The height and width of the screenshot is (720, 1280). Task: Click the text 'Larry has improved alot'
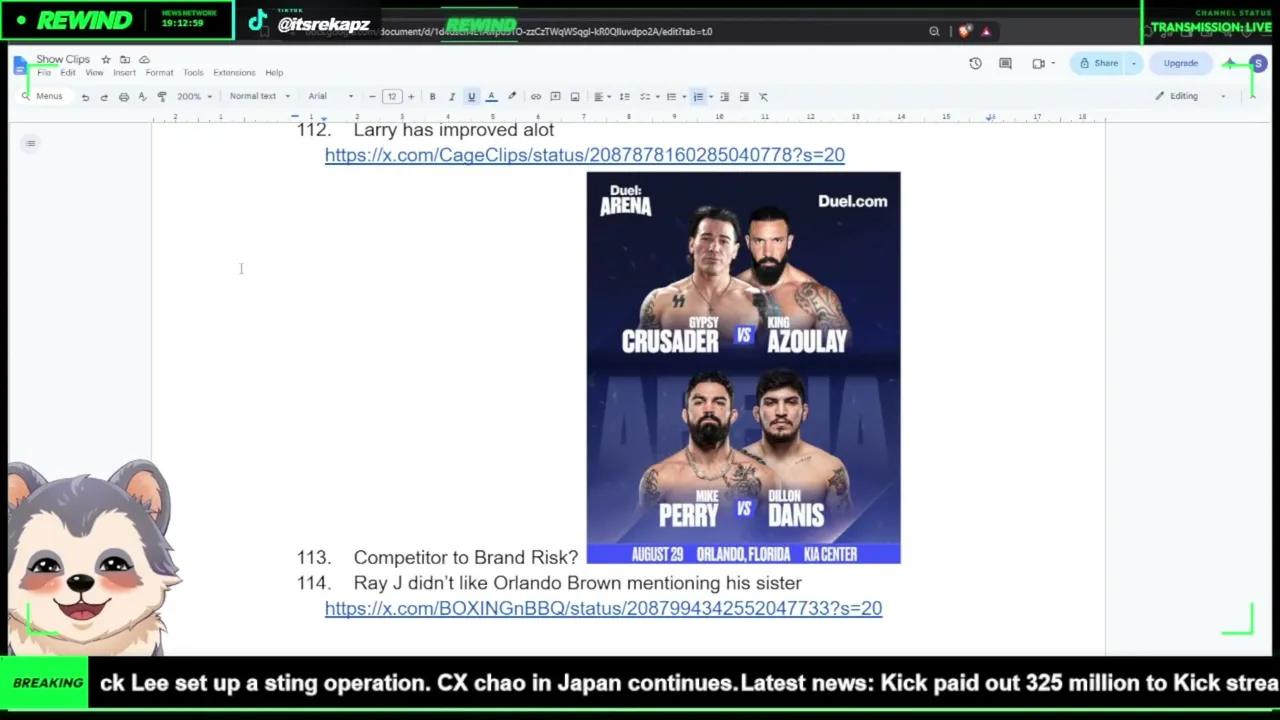[453, 130]
